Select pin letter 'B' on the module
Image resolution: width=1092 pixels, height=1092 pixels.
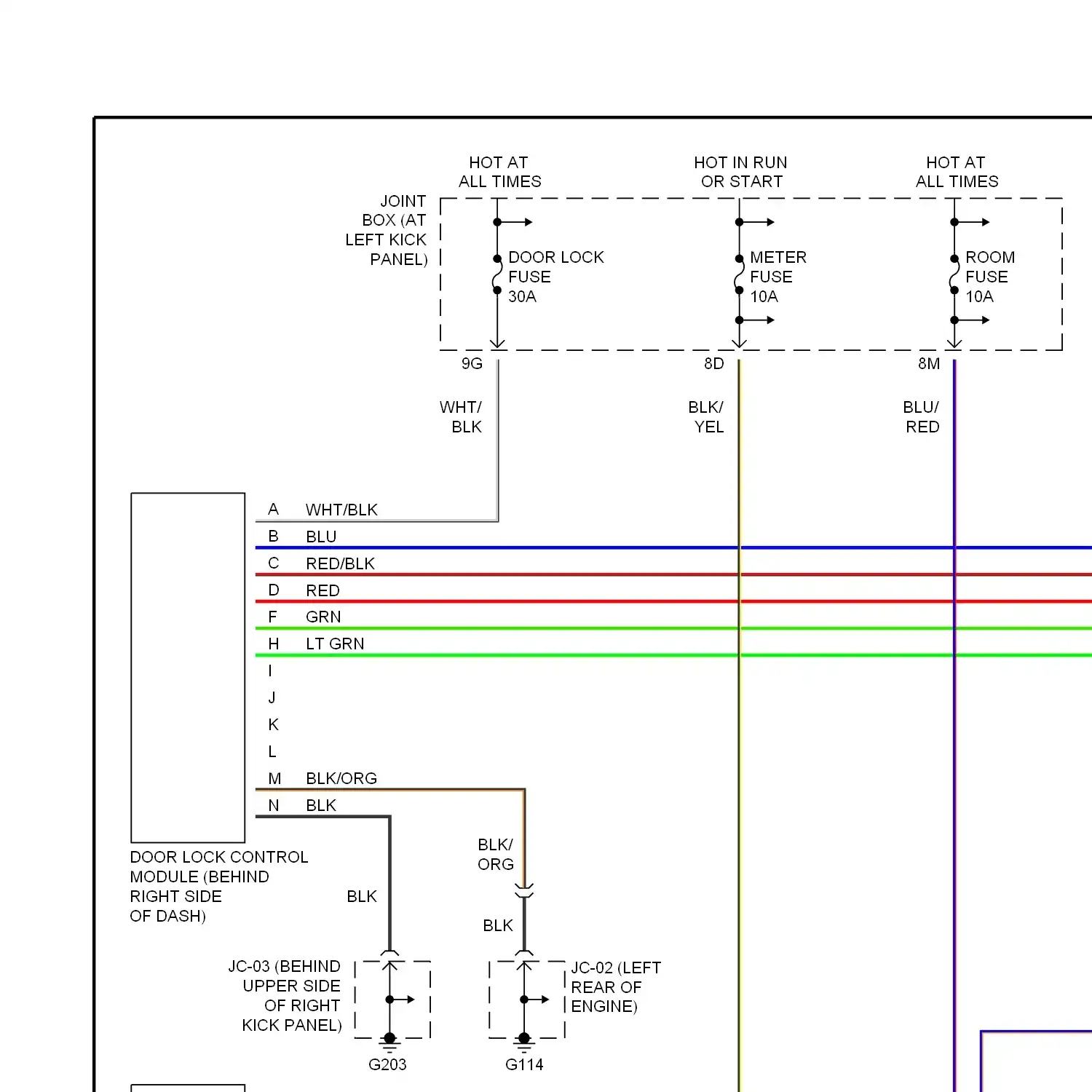[273, 536]
